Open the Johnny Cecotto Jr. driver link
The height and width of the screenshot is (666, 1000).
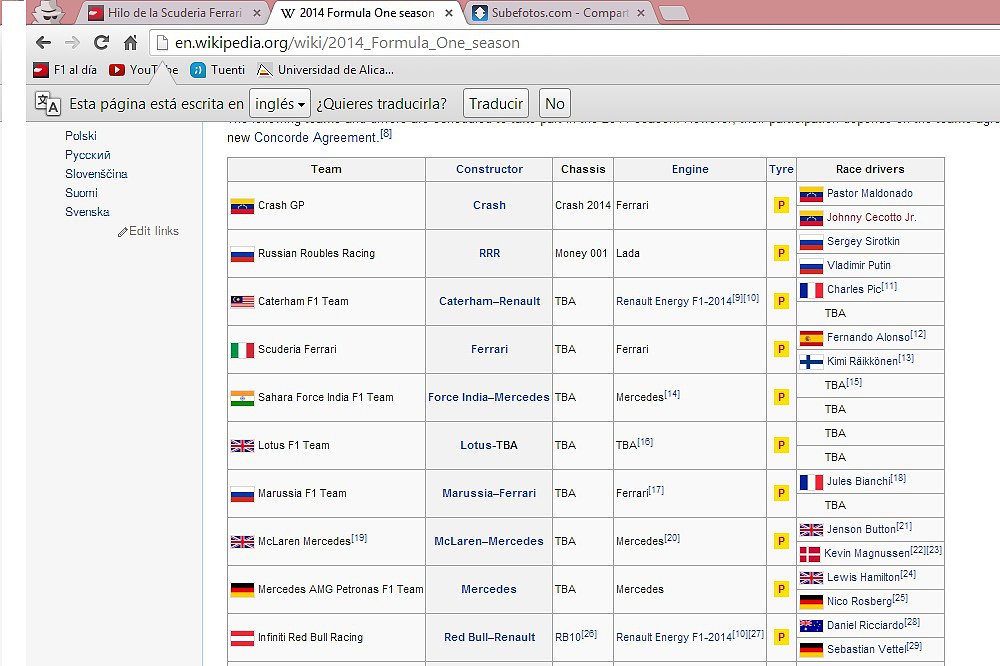[872, 218]
